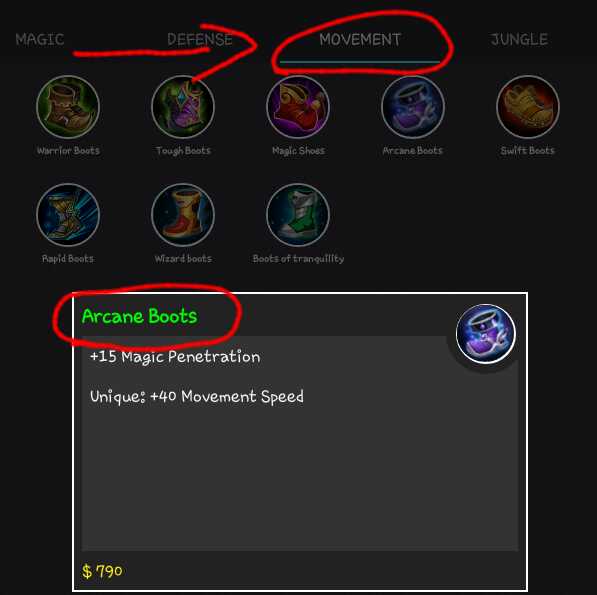Click the Swift Boots text label
Viewport: 597px width, 595px height.
click(528, 150)
